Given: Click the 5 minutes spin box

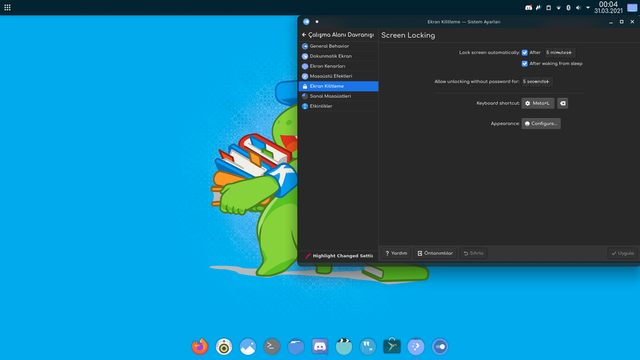Looking at the screenshot, I should tap(560, 53).
